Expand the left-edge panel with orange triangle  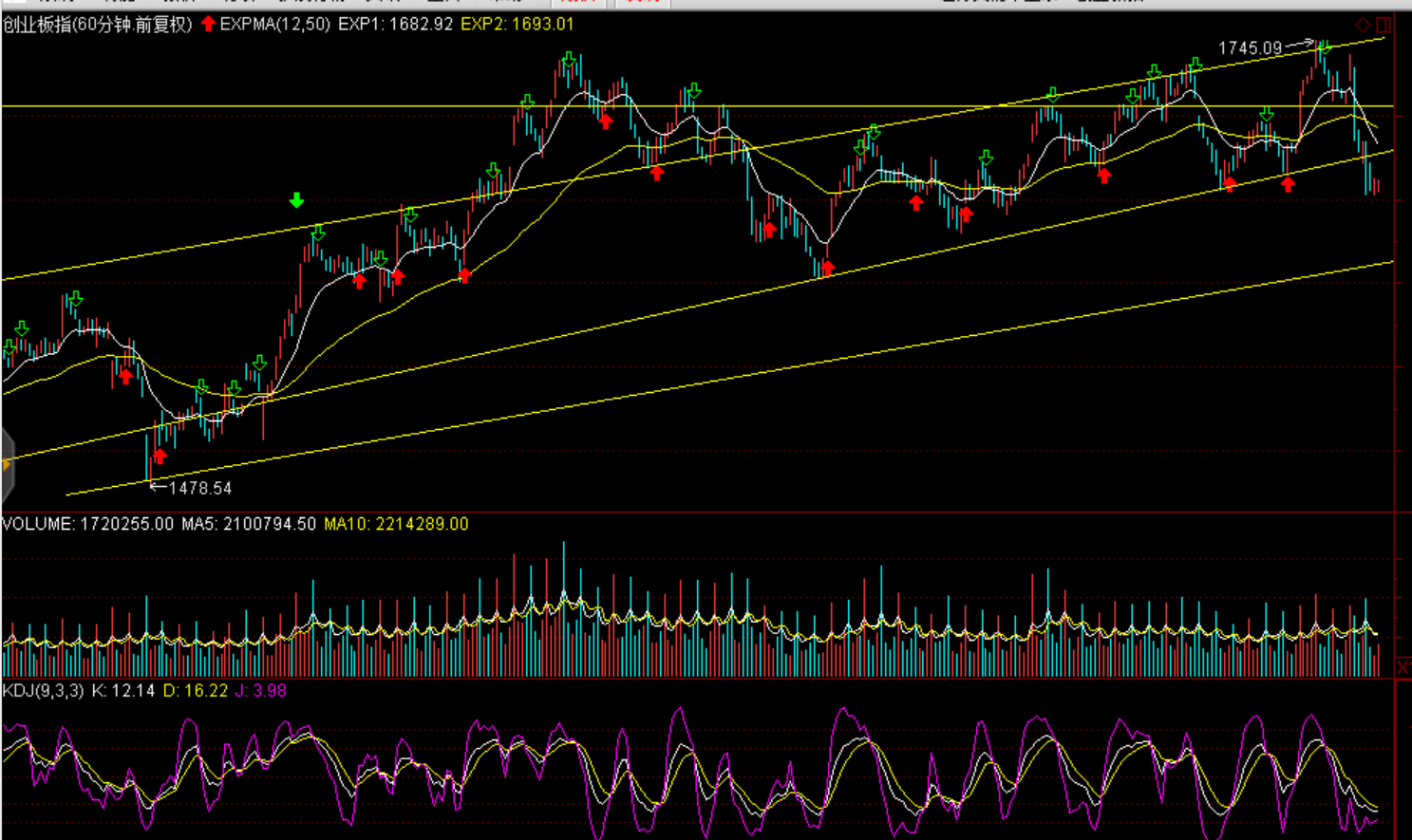[x=7, y=464]
